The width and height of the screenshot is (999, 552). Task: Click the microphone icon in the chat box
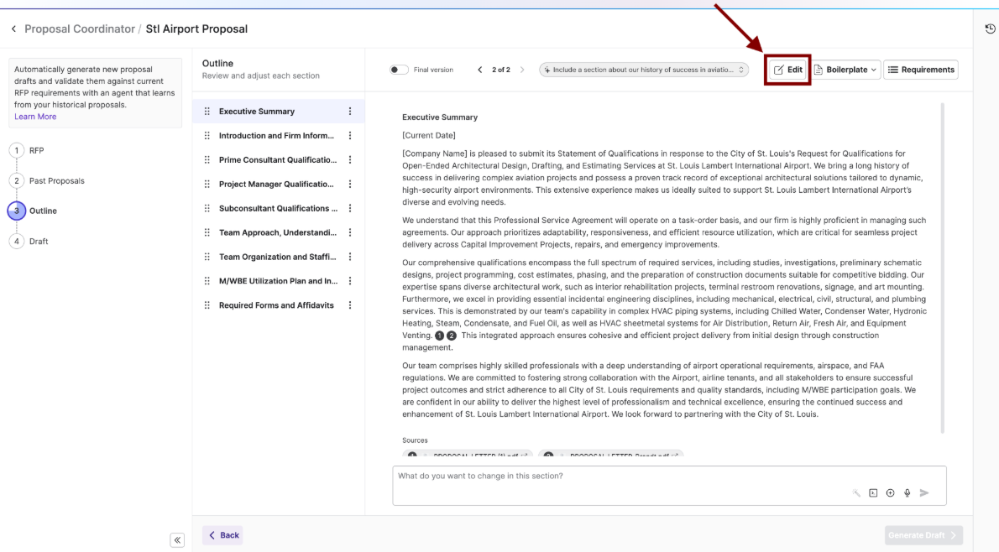pyautogui.click(x=907, y=493)
